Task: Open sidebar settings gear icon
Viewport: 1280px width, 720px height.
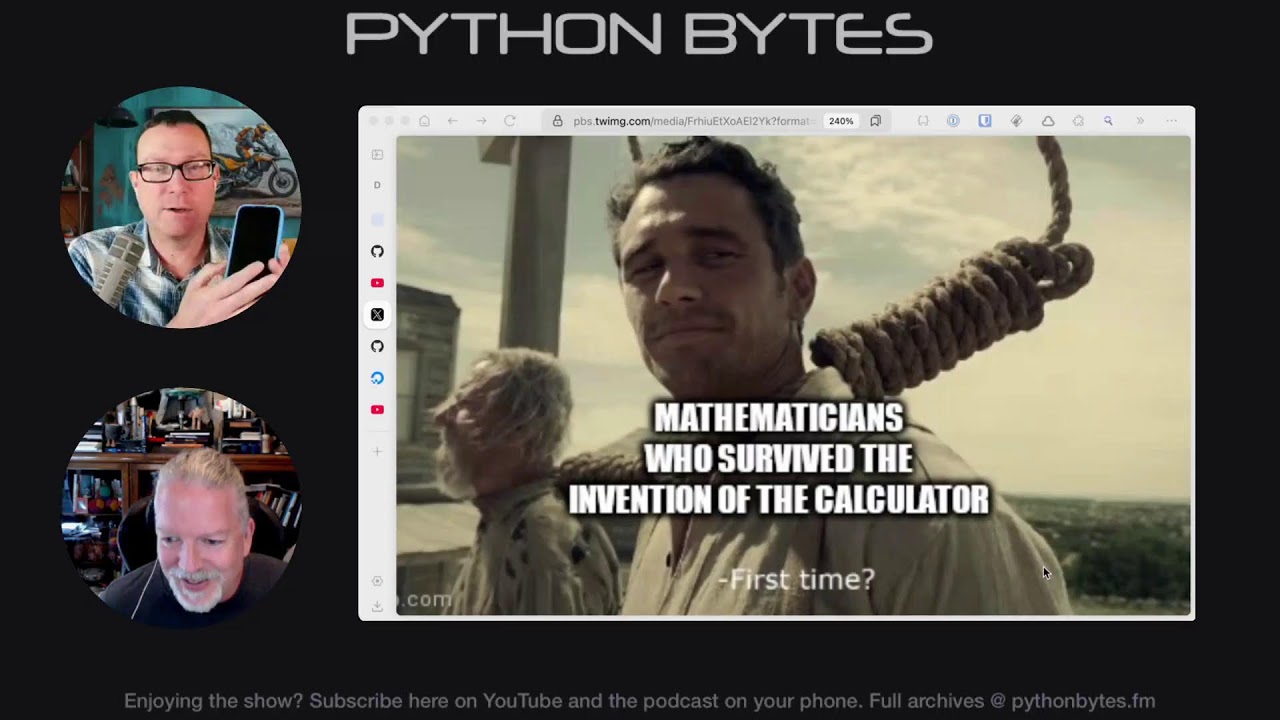Action: point(377,581)
